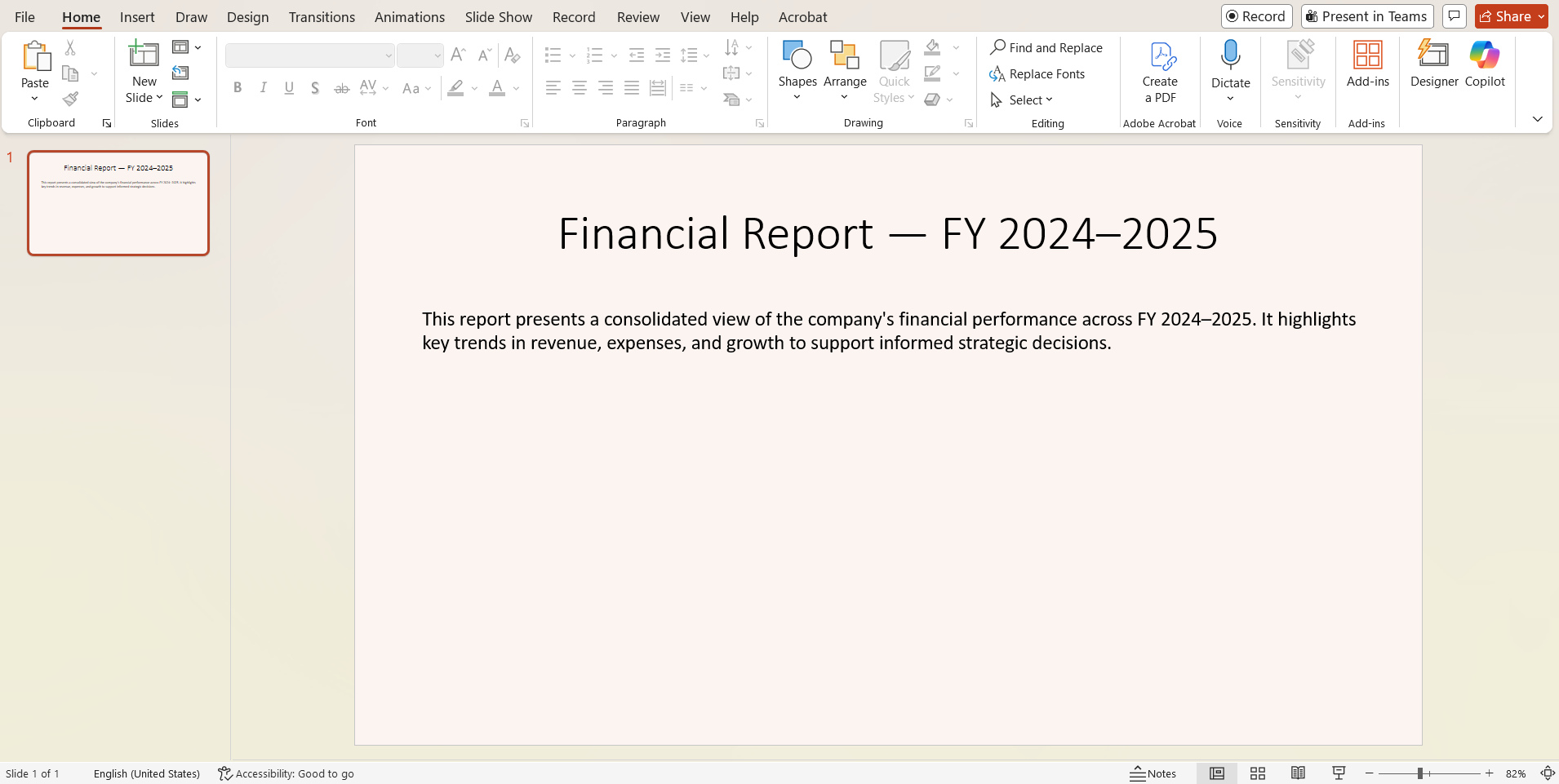Fit slide to current window
This screenshot has width=1559, height=784.
click(1547, 773)
